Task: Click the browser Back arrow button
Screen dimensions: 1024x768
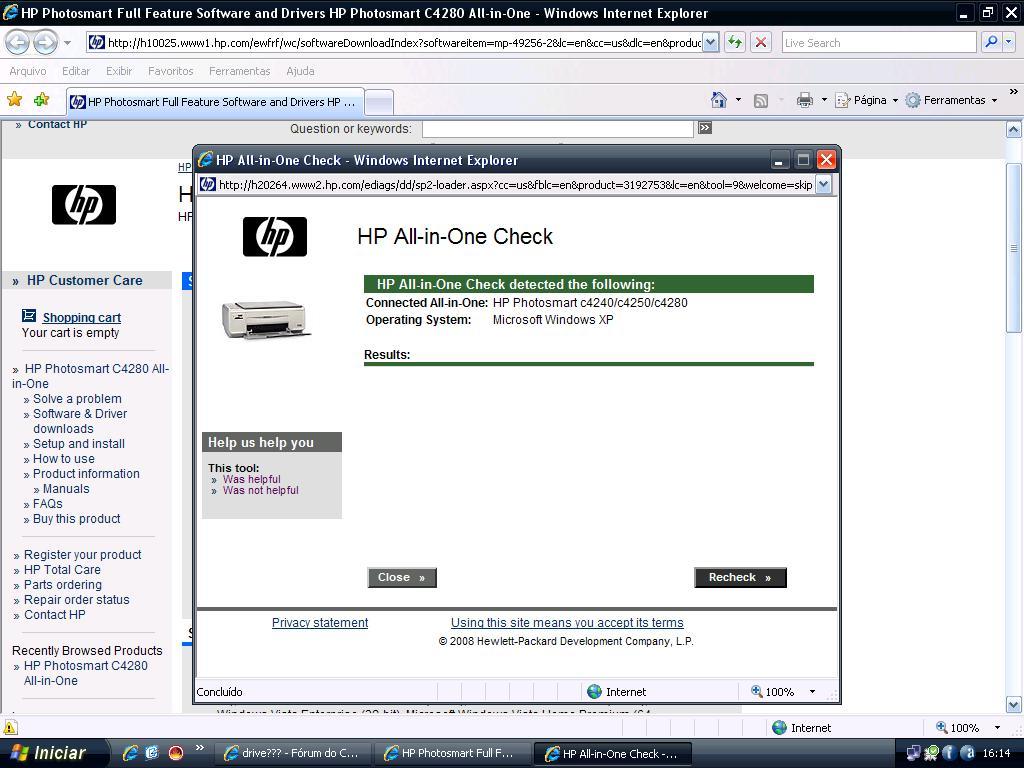Action: [x=18, y=43]
